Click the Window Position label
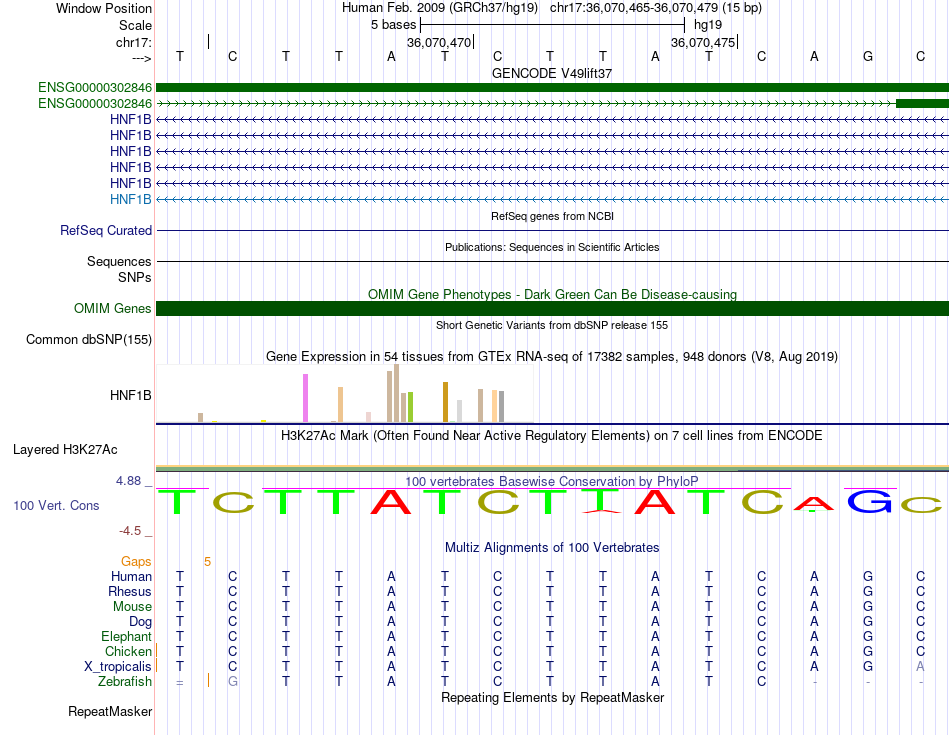The image size is (950, 735). 104,8
